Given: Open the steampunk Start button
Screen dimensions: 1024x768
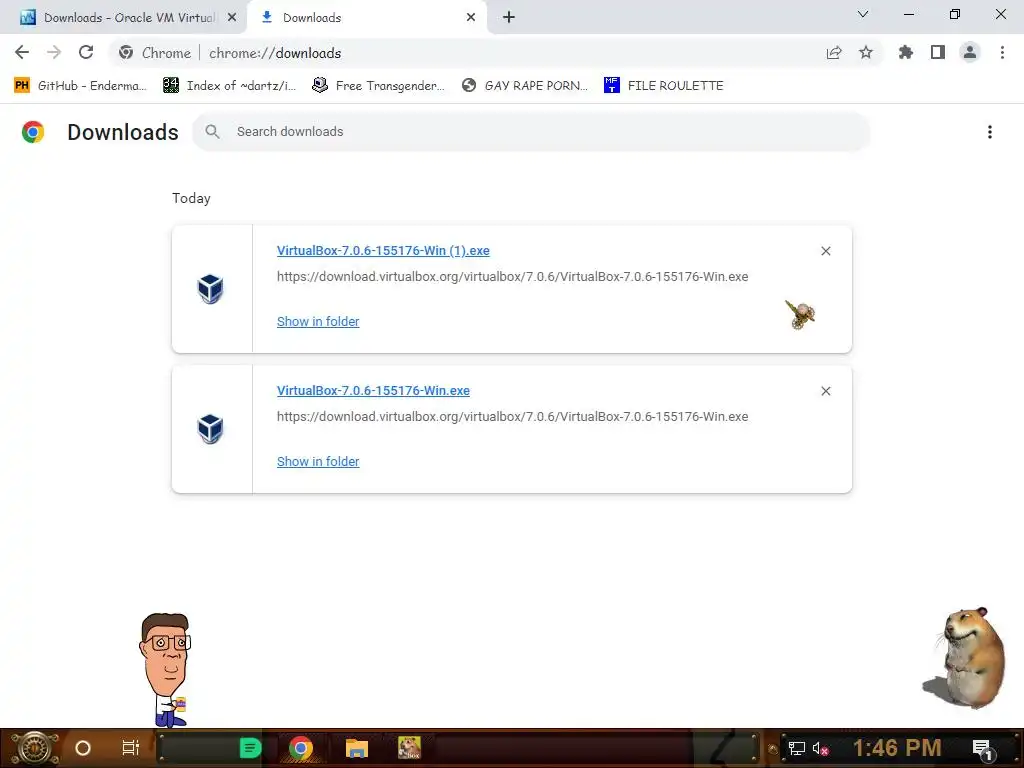Looking at the screenshot, I should point(34,748).
